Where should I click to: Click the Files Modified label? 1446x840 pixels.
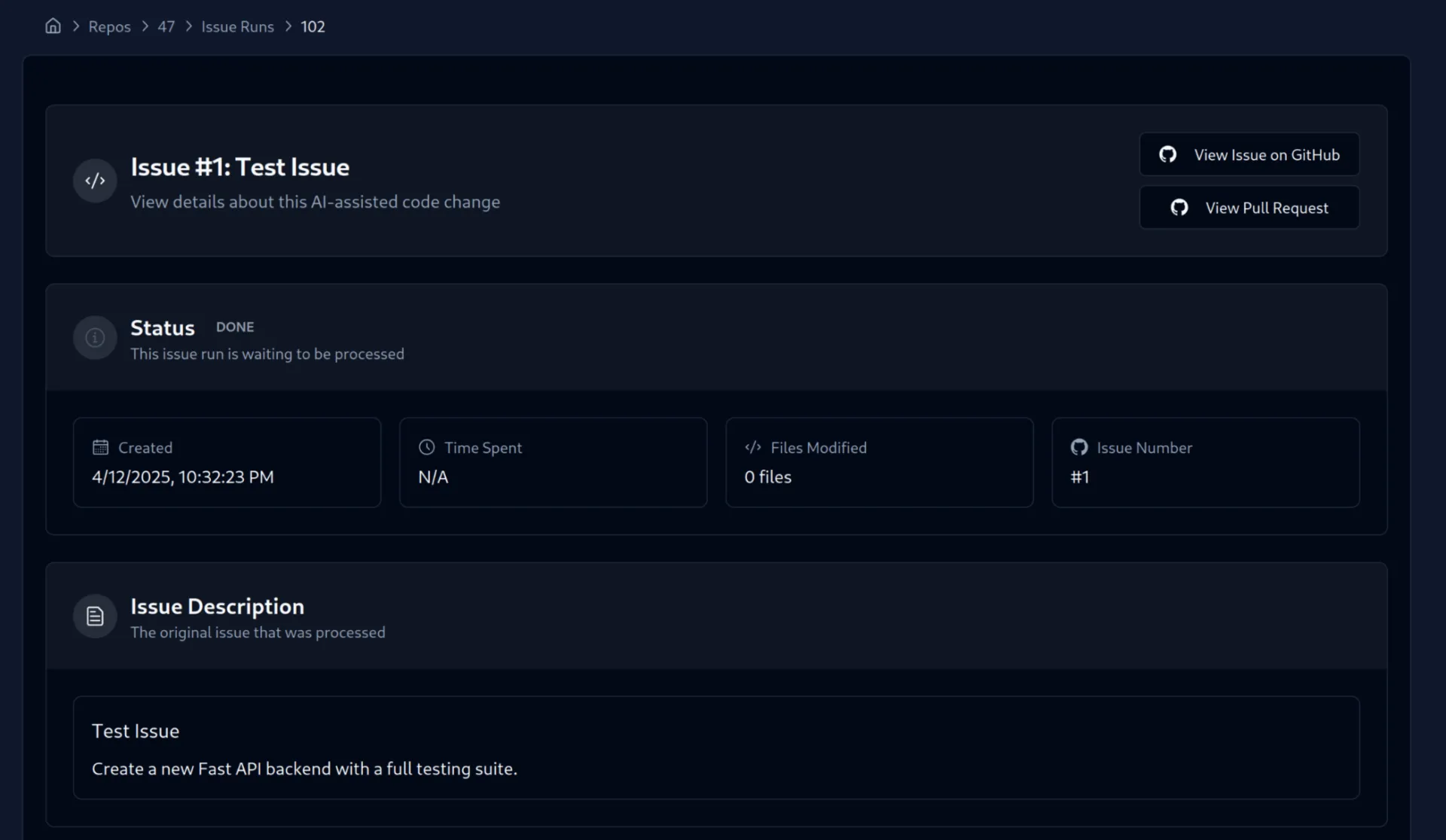819,448
